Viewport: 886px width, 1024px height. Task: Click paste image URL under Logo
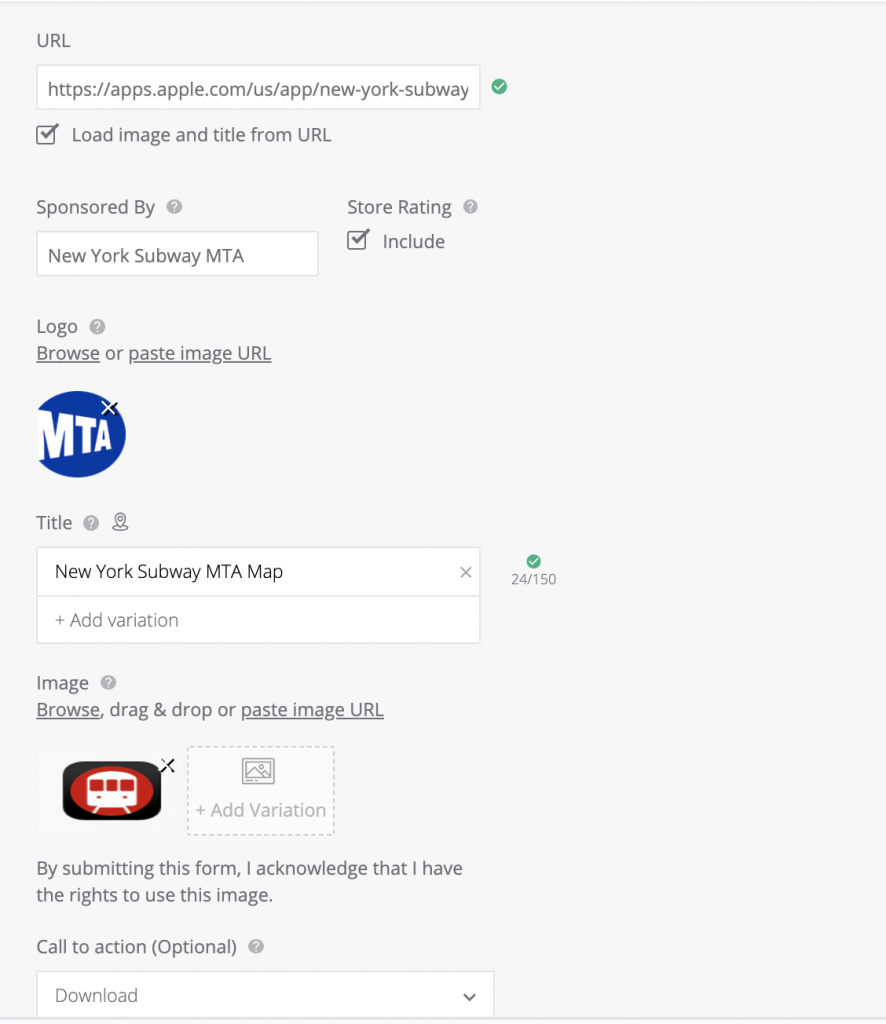[x=199, y=353]
